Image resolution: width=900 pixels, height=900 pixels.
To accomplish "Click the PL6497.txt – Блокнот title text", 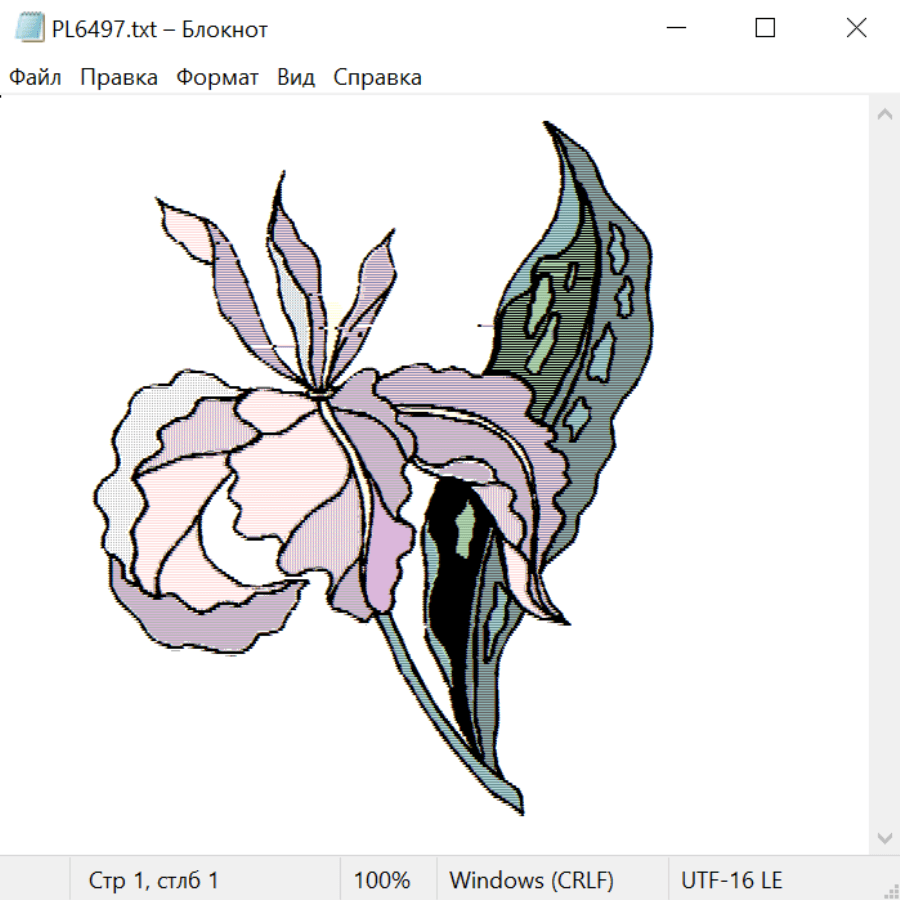I will (x=160, y=30).
